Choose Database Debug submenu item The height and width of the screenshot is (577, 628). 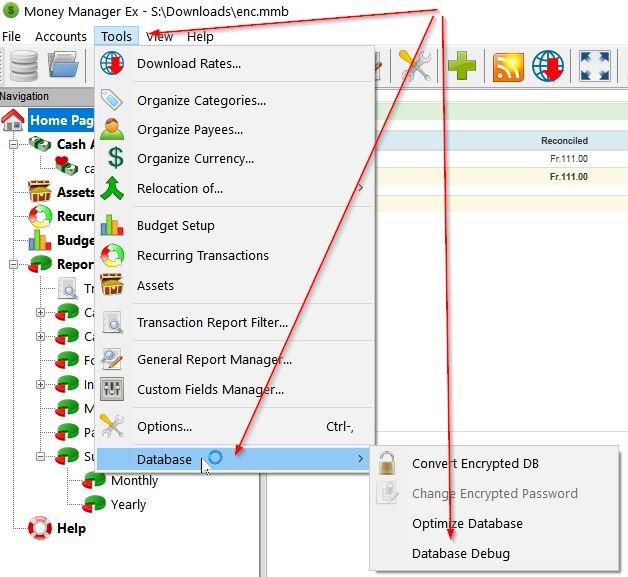pos(461,553)
